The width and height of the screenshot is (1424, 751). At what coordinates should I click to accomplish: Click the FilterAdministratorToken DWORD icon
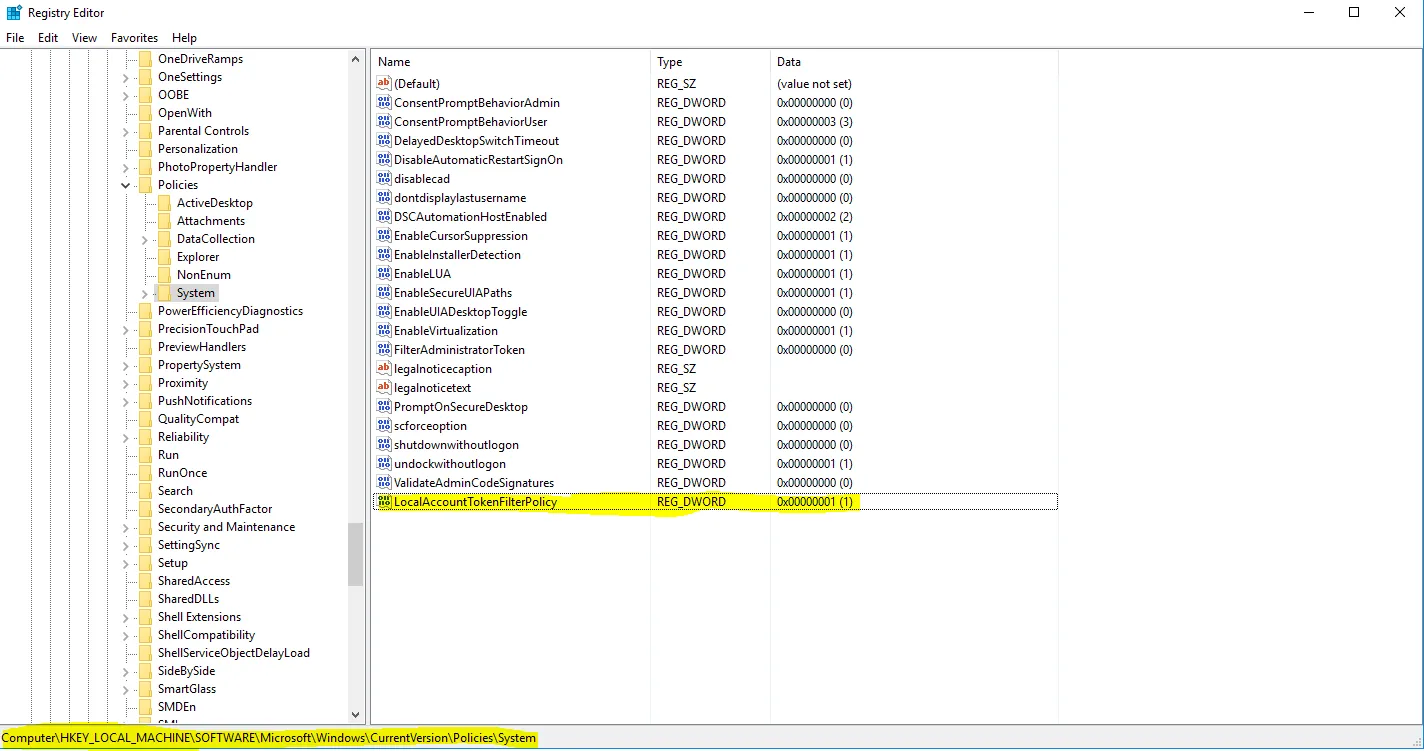(x=384, y=350)
